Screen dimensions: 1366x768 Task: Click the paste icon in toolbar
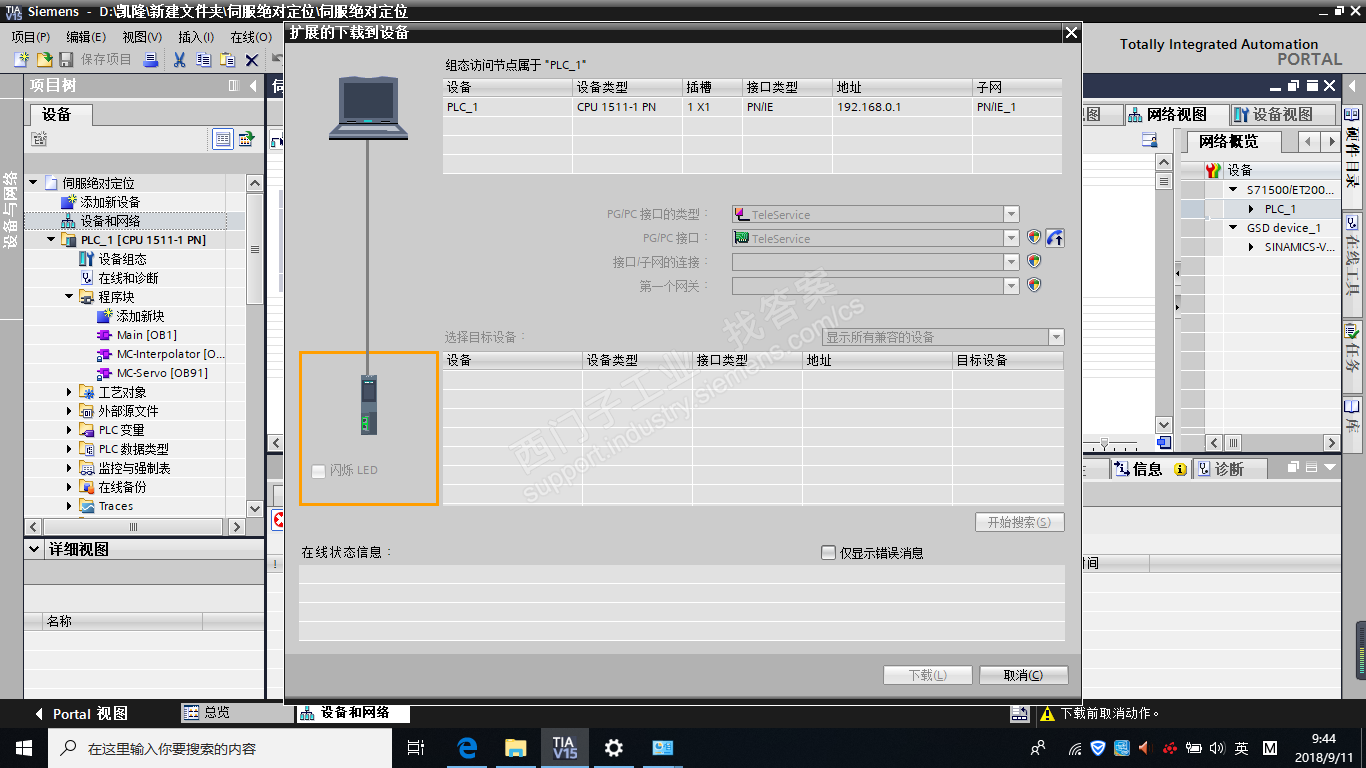(x=227, y=60)
